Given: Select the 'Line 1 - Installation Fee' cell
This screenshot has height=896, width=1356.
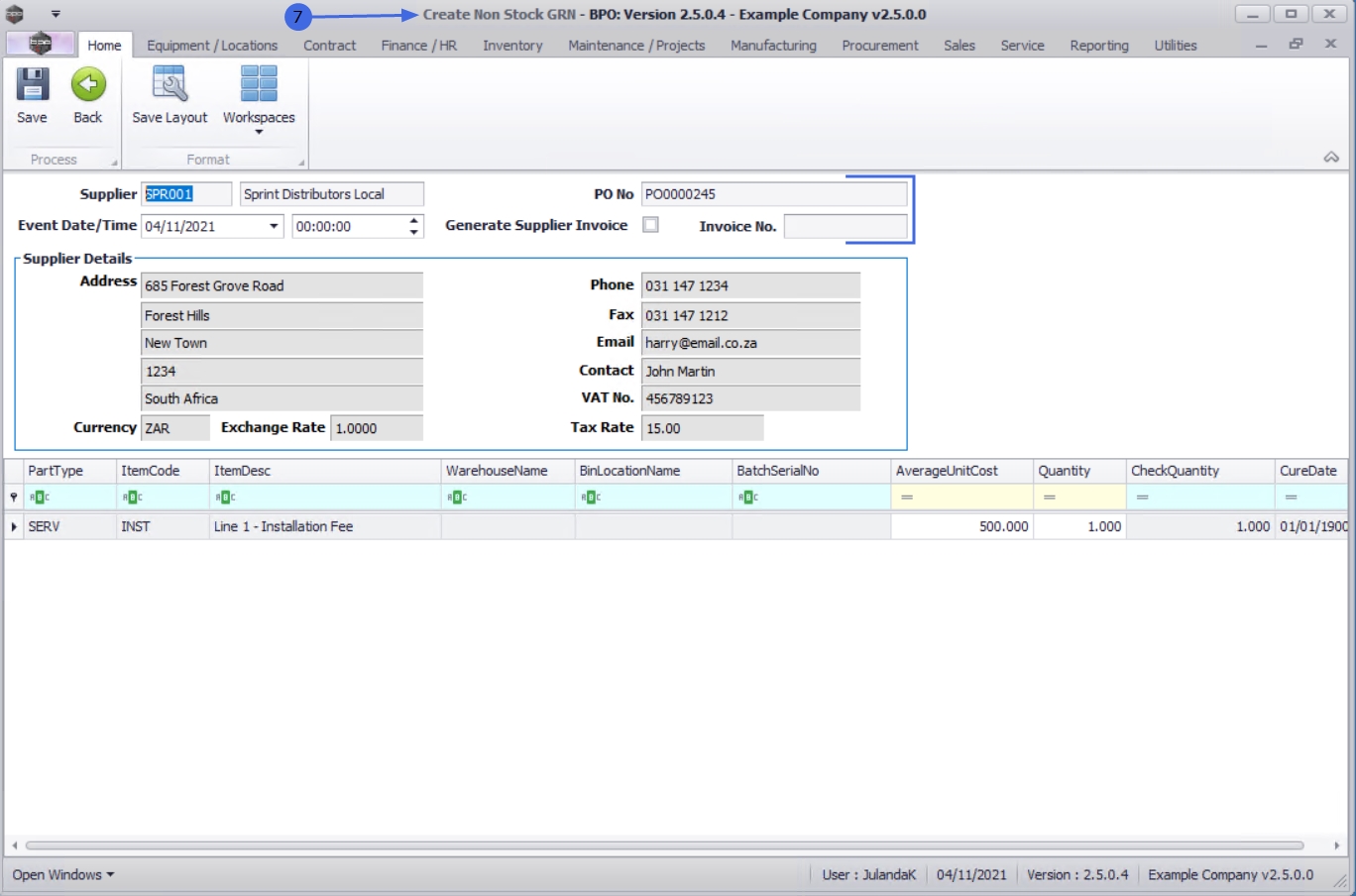Looking at the screenshot, I should [325, 526].
